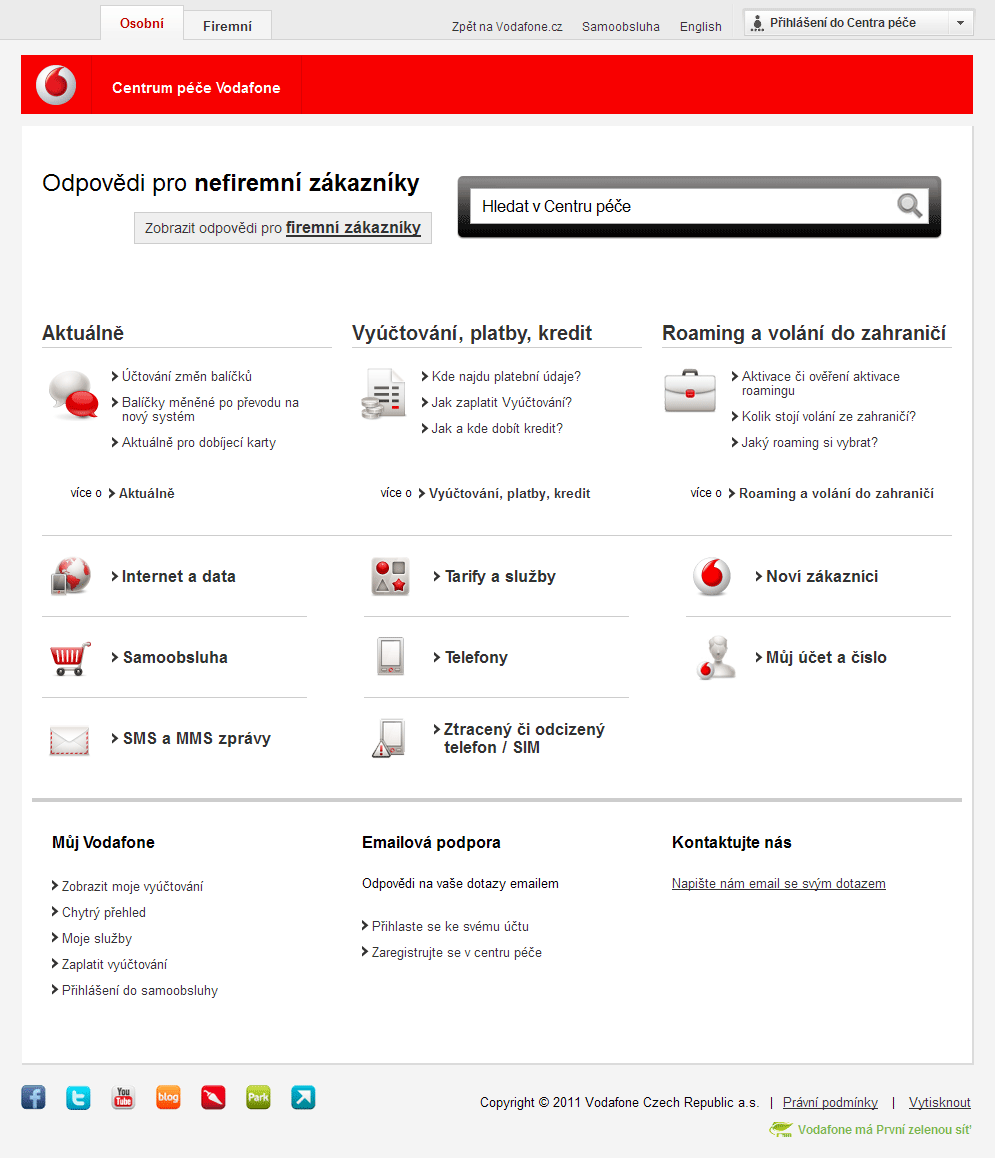
Task: Click the Vytisknout footer link
Action: (940, 1103)
